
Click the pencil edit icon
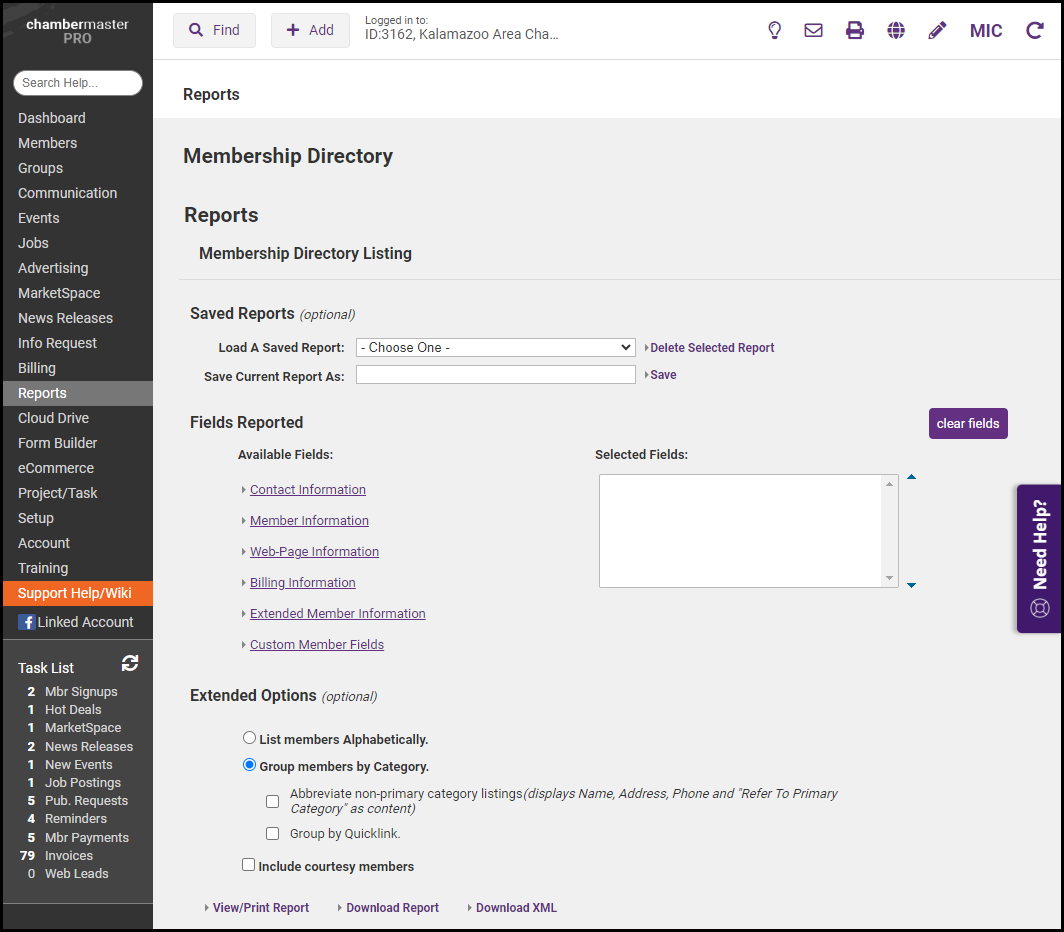tap(937, 30)
